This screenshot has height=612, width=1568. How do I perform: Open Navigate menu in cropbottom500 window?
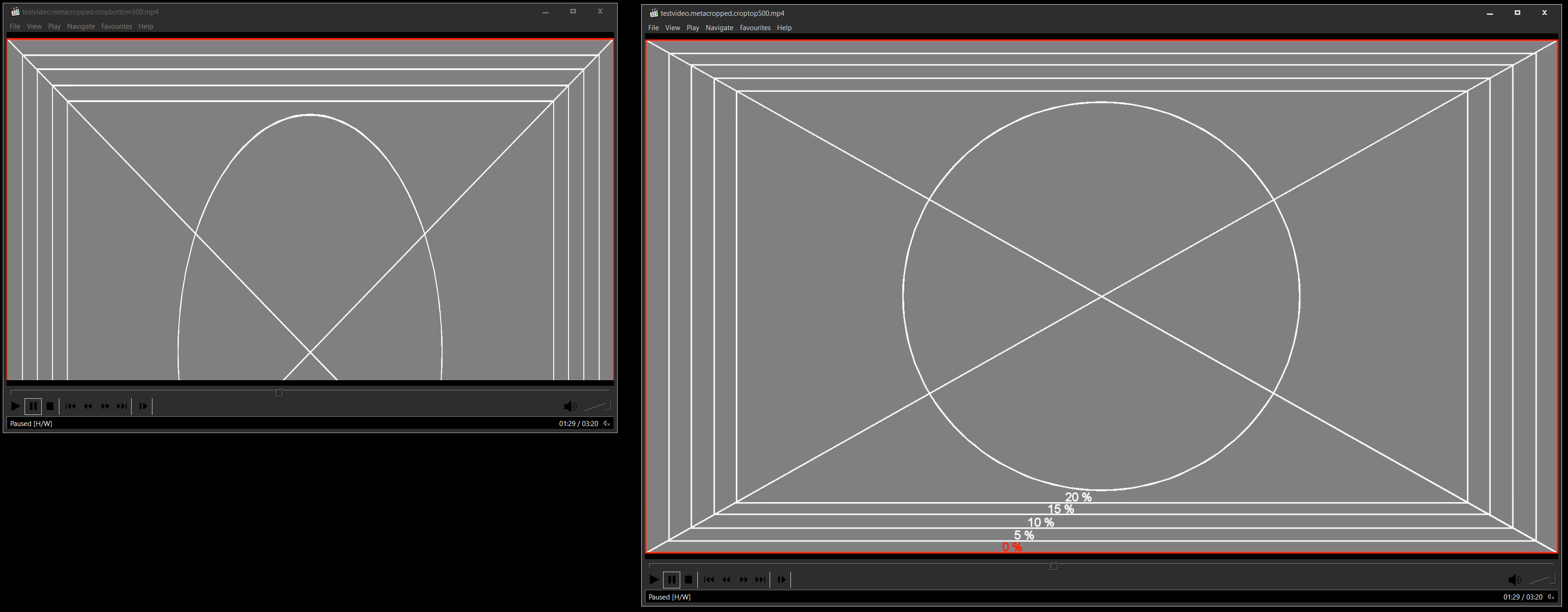click(81, 26)
